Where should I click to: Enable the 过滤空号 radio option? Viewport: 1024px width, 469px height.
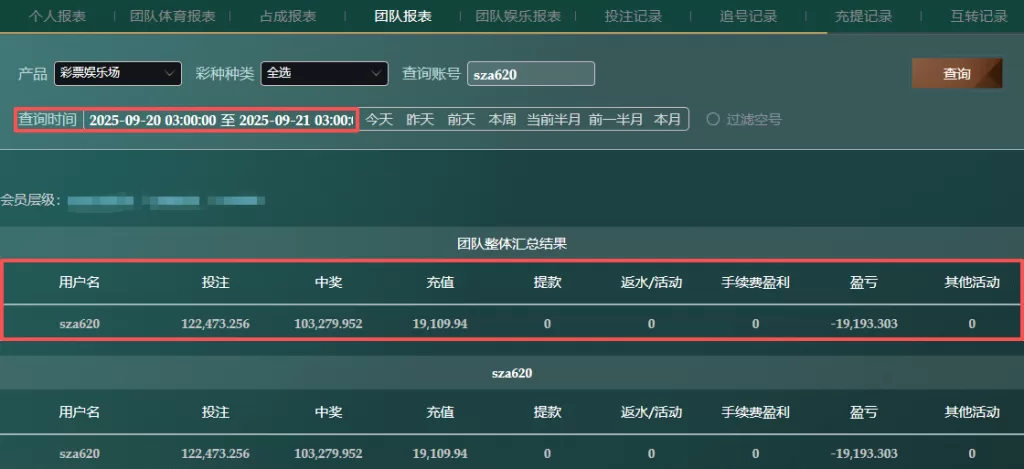pos(713,119)
